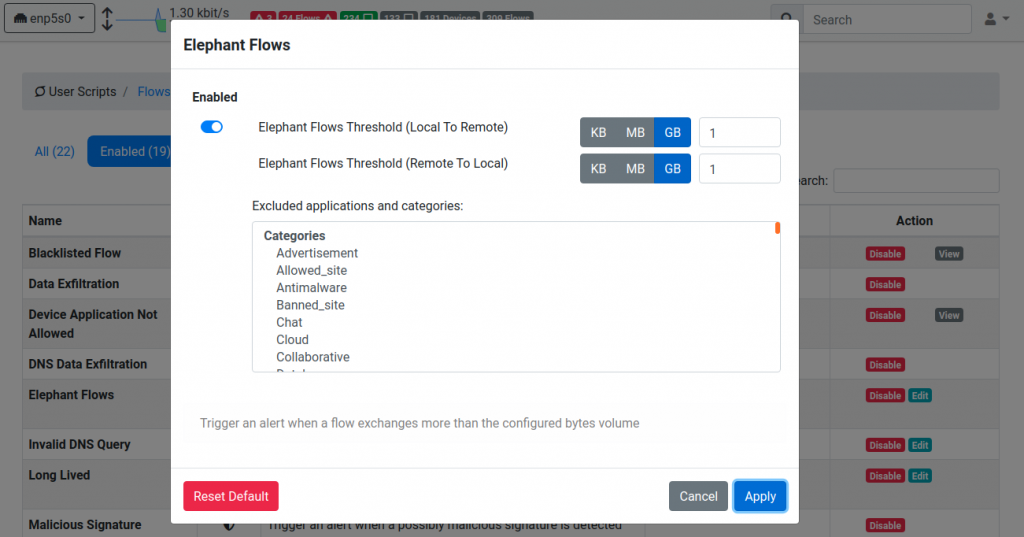This screenshot has height=537, width=1024.
Task: Click Reset Default button
Action: [x=231, y=496]
